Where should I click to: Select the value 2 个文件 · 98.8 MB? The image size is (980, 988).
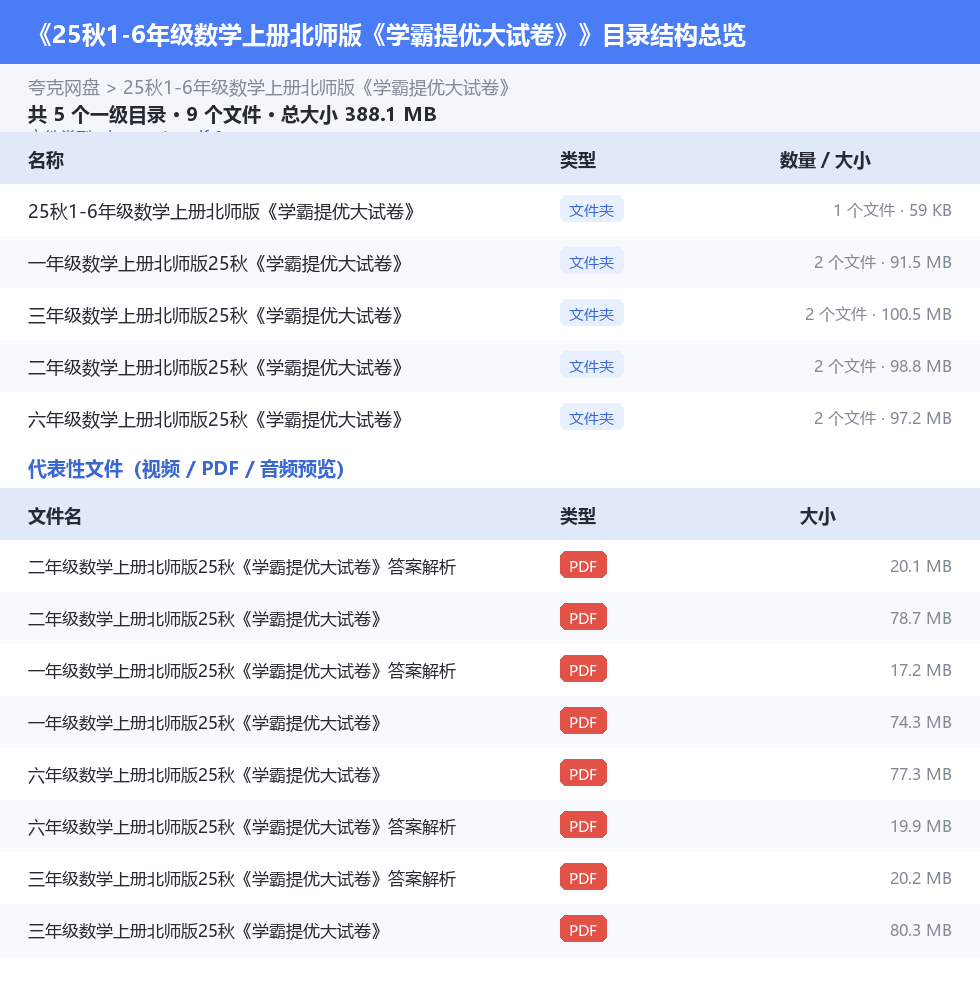(x=883, y=366)
